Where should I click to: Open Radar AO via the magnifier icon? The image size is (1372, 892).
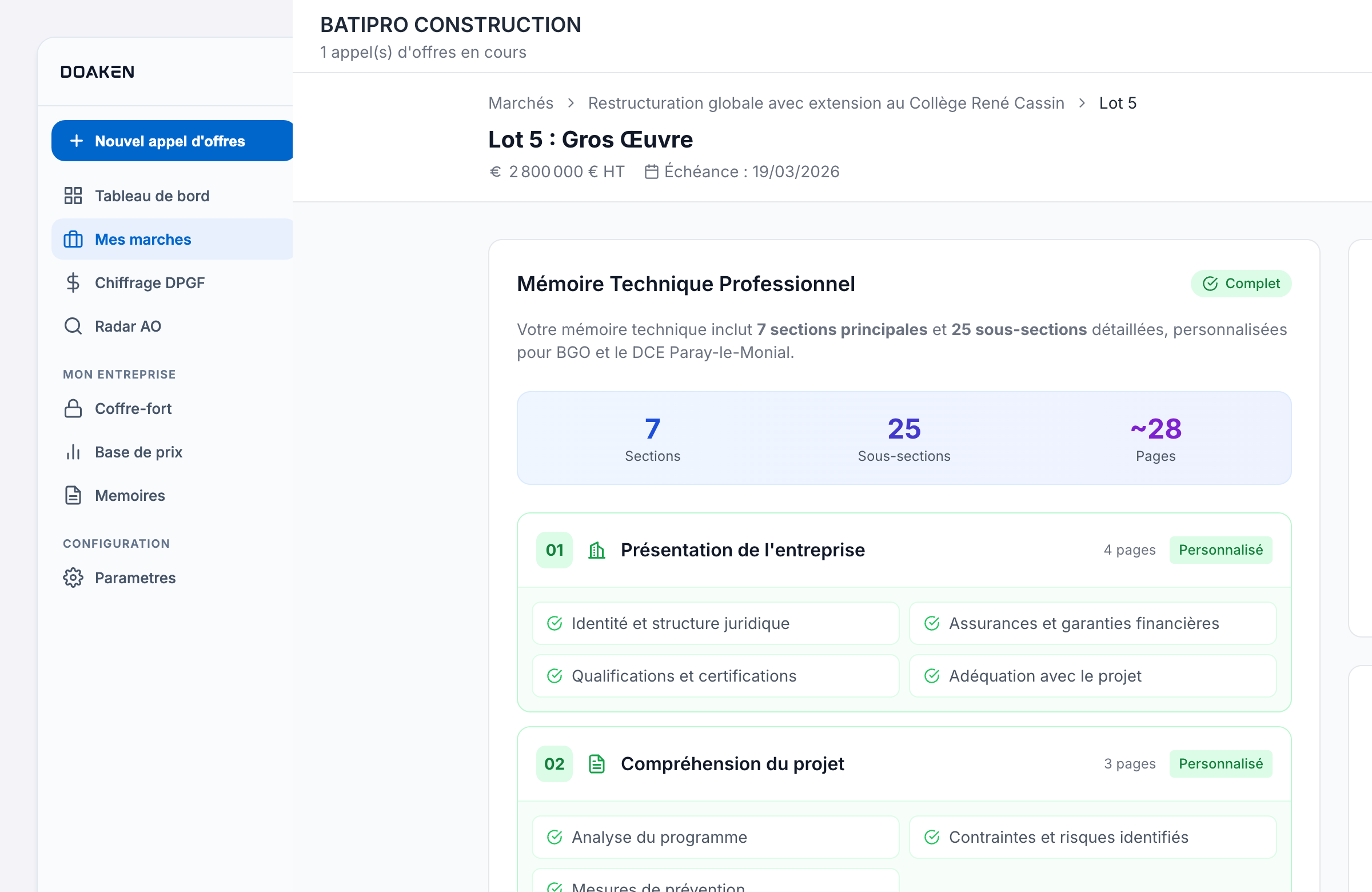tap(73, 326)
